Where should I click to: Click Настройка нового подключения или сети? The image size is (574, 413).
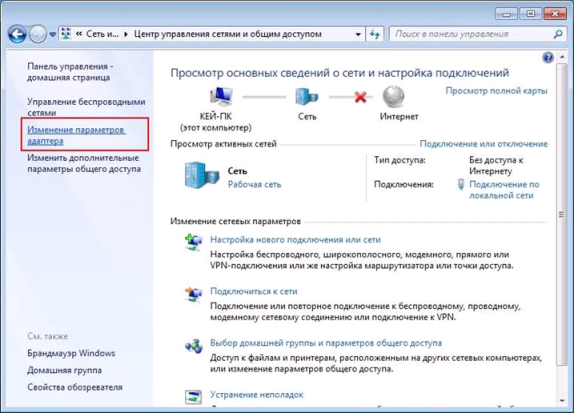[x=295, y=240]
